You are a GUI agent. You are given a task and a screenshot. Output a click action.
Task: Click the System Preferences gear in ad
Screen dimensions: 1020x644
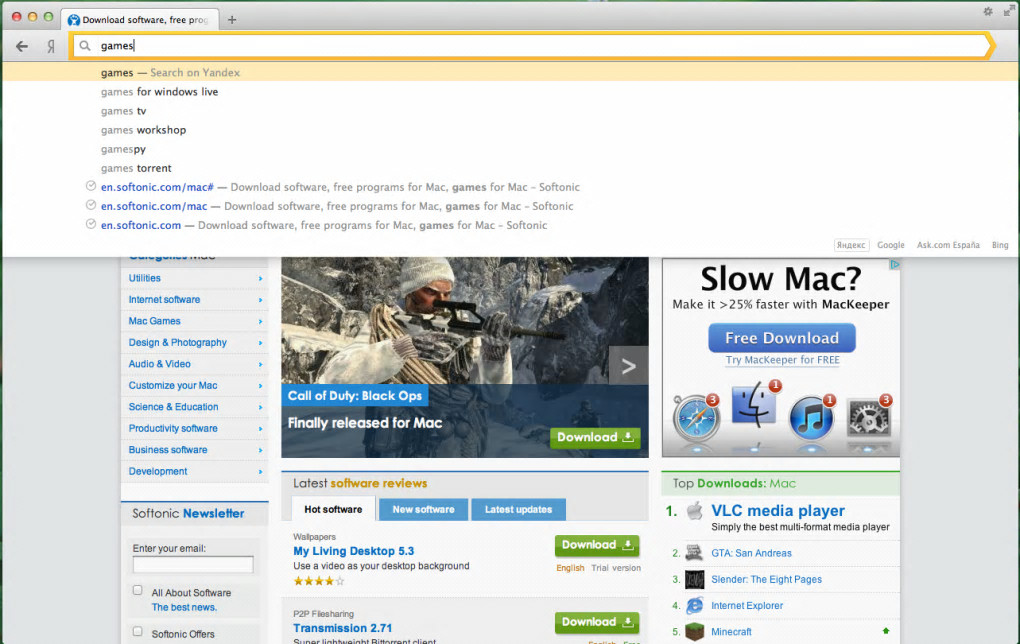pos(868,418)
